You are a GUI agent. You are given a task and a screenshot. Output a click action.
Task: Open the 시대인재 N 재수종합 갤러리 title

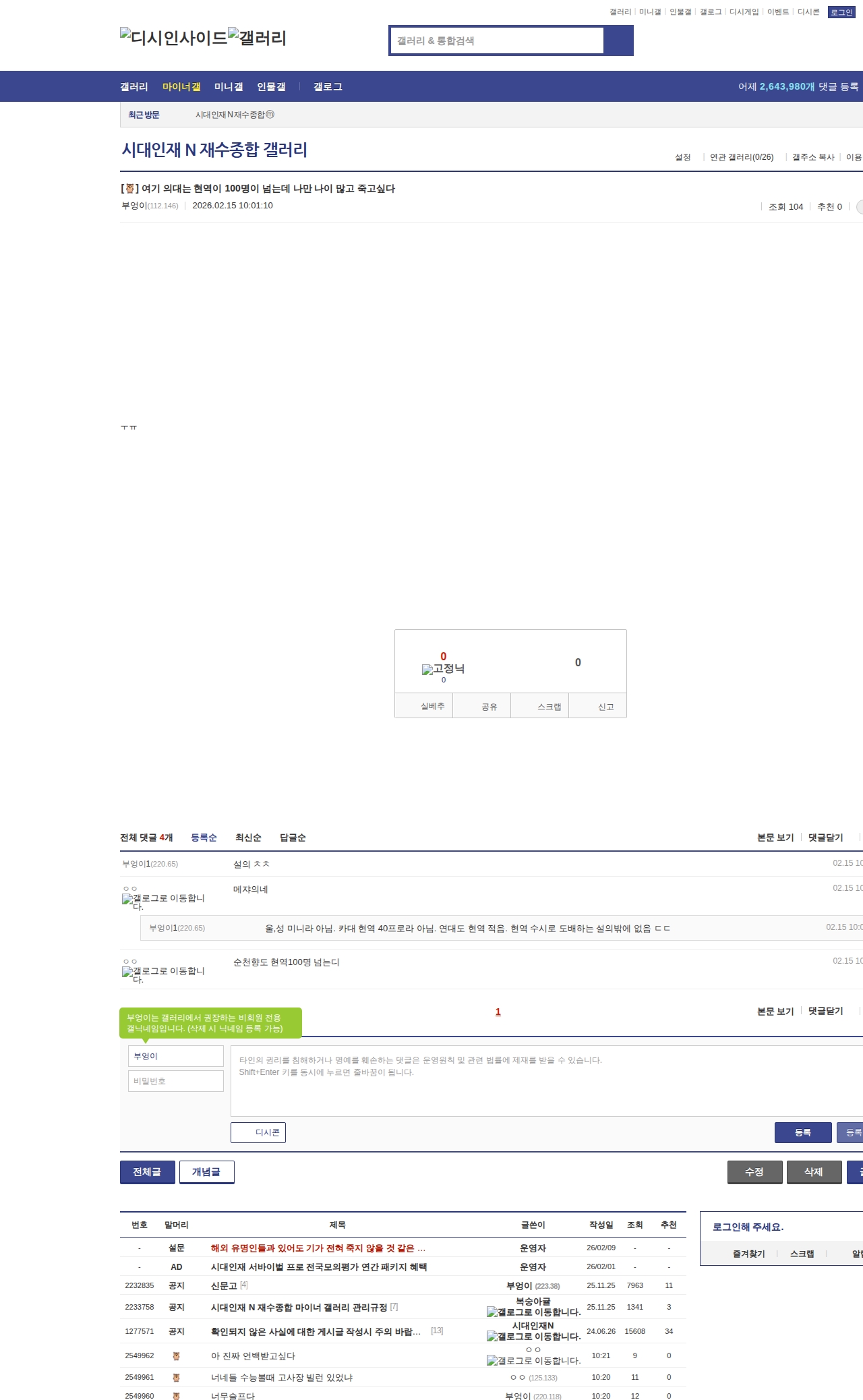click(x=214, y=150)
